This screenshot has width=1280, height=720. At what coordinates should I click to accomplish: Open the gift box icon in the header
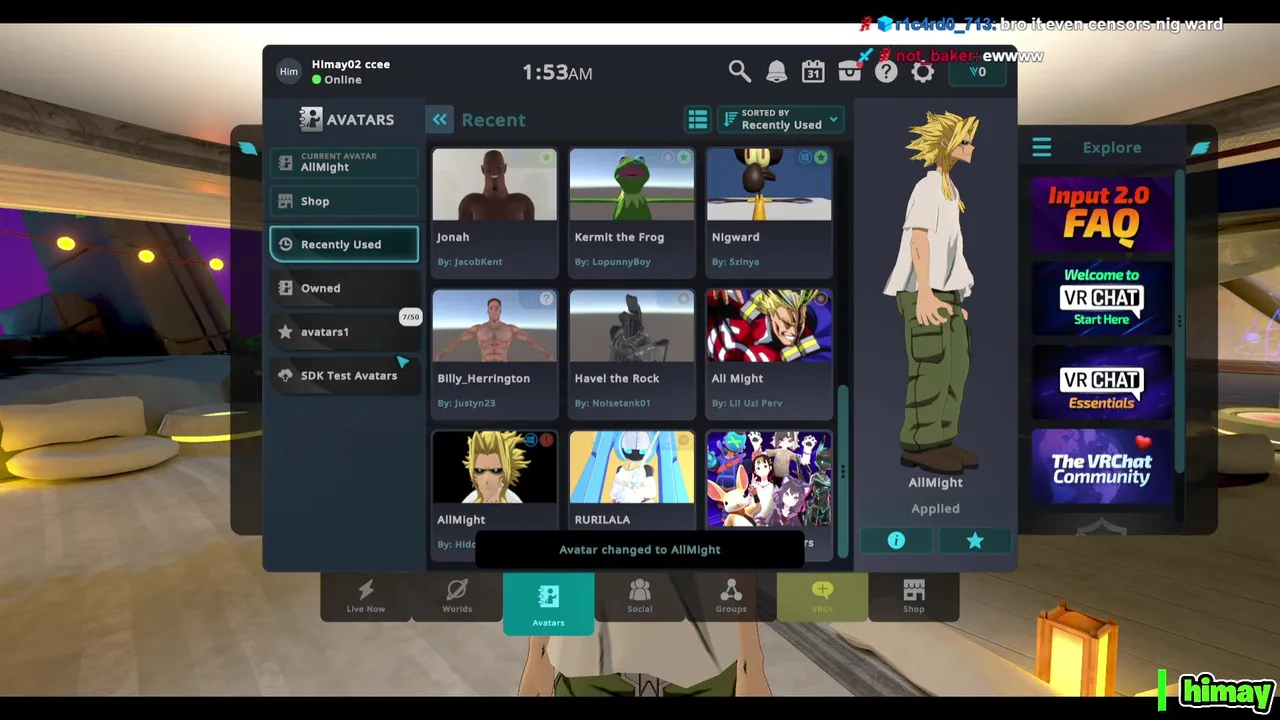850,71
